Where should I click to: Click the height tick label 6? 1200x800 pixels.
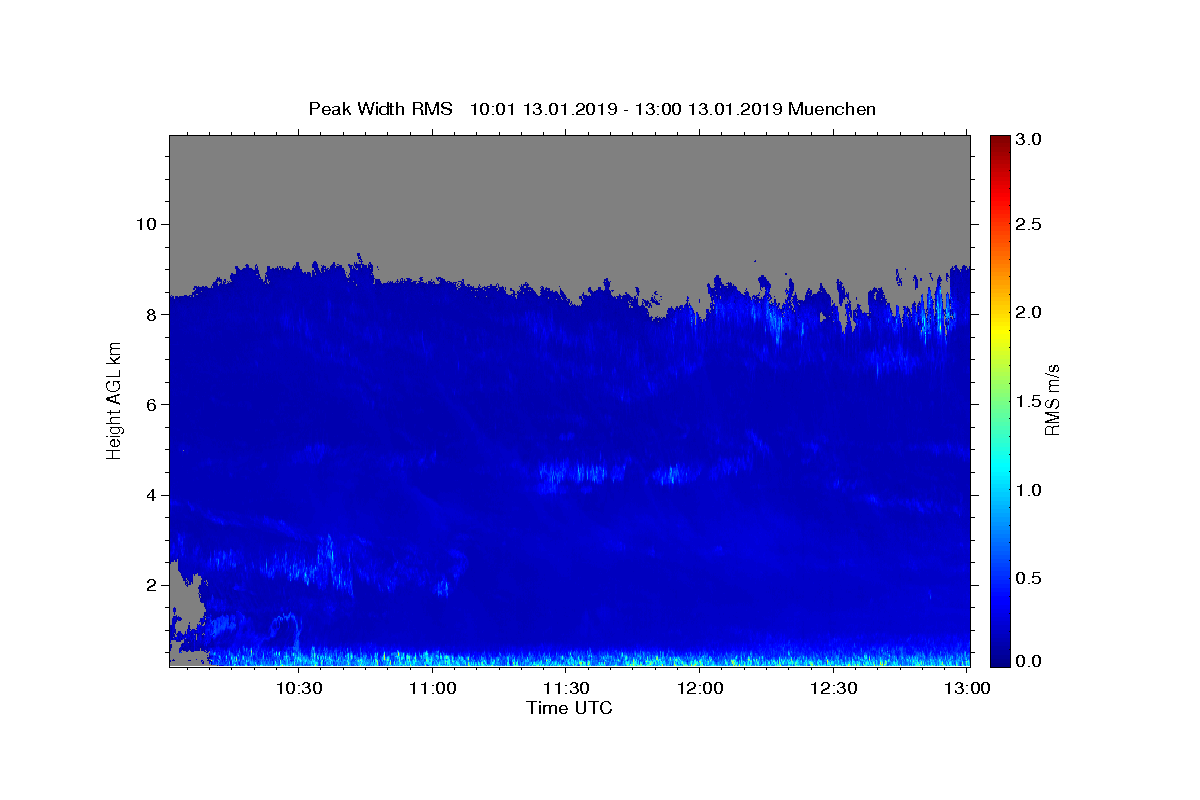coord(152,404)
